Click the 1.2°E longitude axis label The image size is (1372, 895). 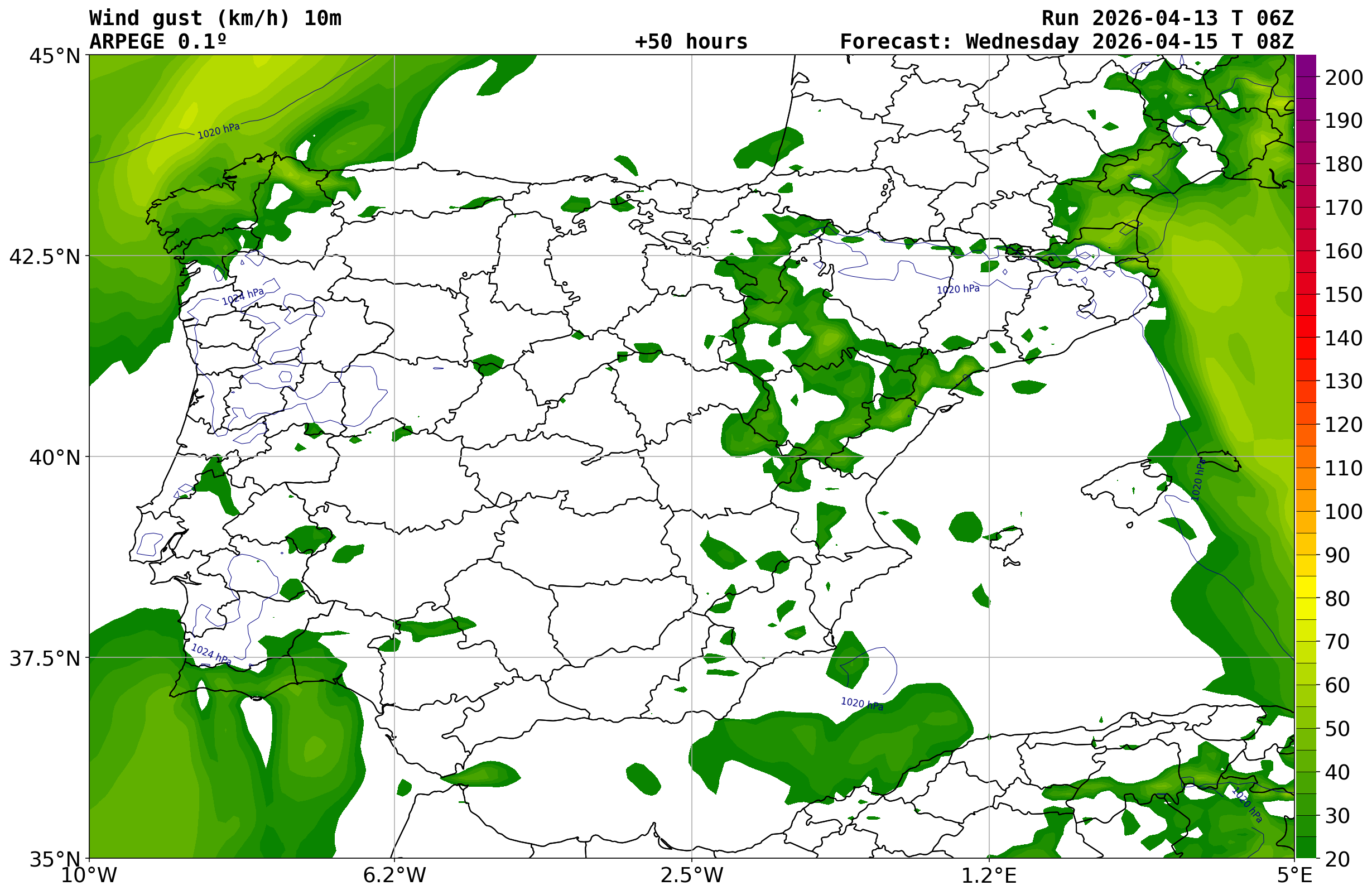pyautogui.click(x=989, y=875)
